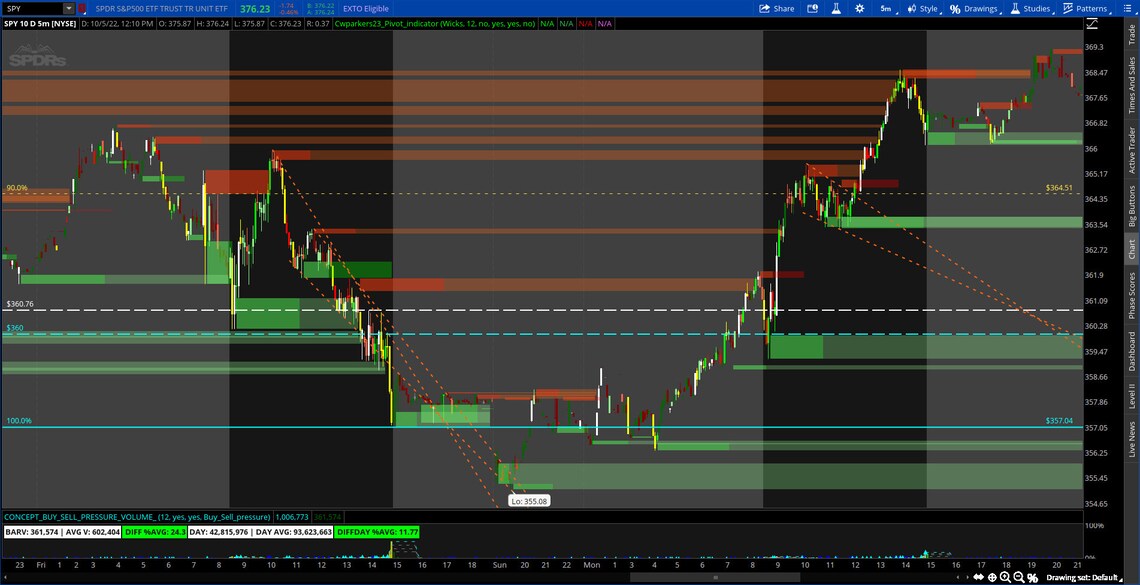Open the chart settings gear icon
The width and height of the screenshot is (1140, 585).
(x=860, y=8)
